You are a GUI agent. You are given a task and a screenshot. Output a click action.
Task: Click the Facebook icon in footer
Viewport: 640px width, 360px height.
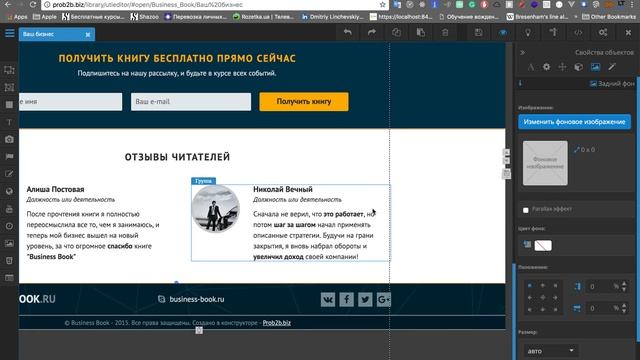pyautogui.click(x=347, y=300)
